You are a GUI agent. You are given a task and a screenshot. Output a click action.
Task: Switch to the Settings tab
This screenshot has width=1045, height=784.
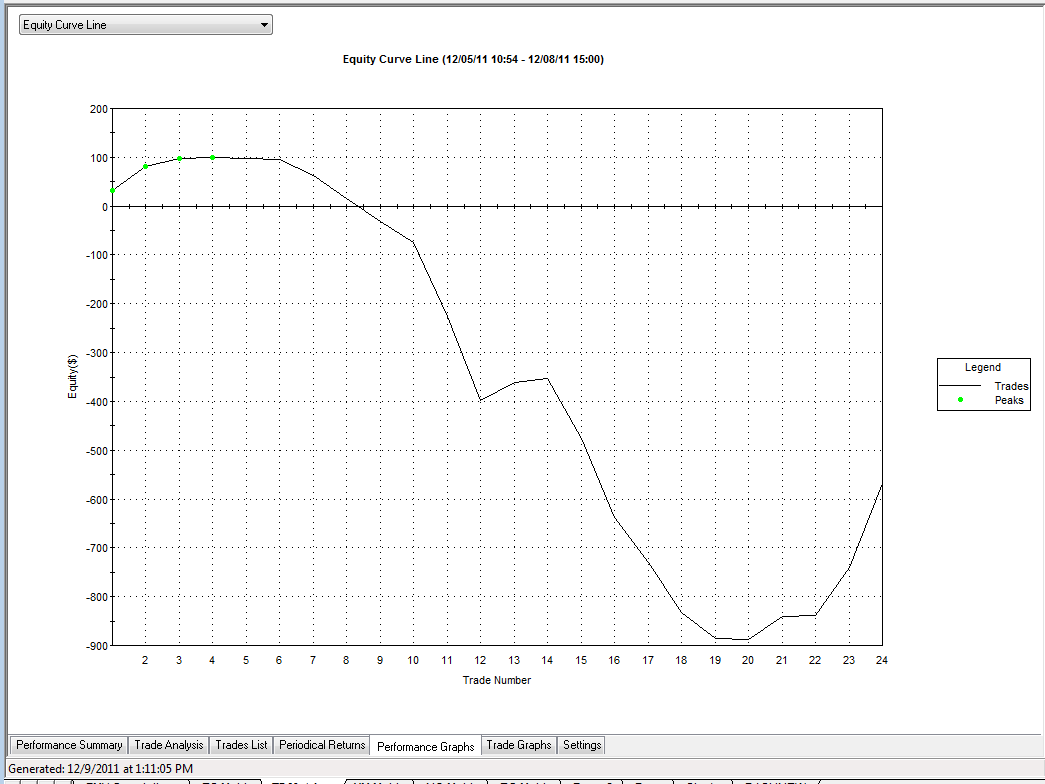point(582,745)
